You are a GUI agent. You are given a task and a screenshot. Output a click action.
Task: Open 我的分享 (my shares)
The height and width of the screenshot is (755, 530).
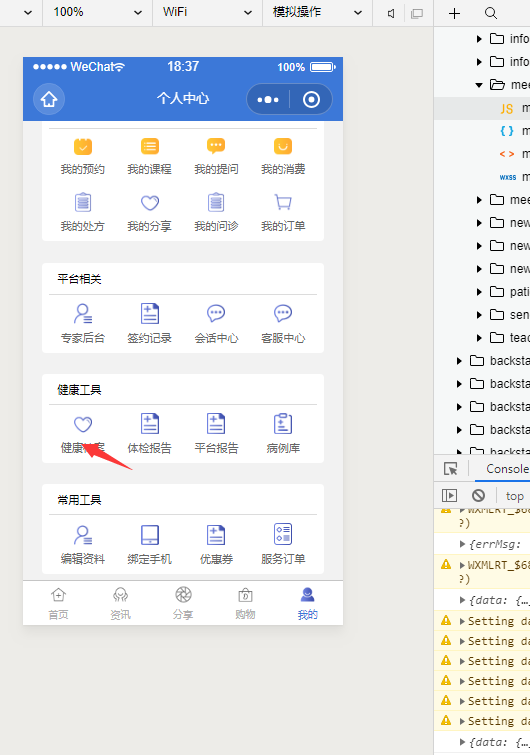click(150, 213)
